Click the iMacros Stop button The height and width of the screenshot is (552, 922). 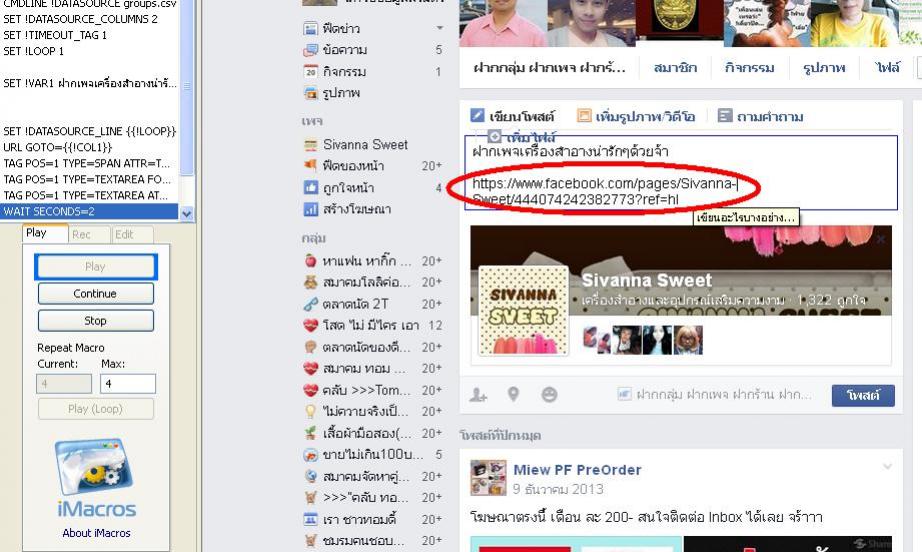(x=95, y=321)
